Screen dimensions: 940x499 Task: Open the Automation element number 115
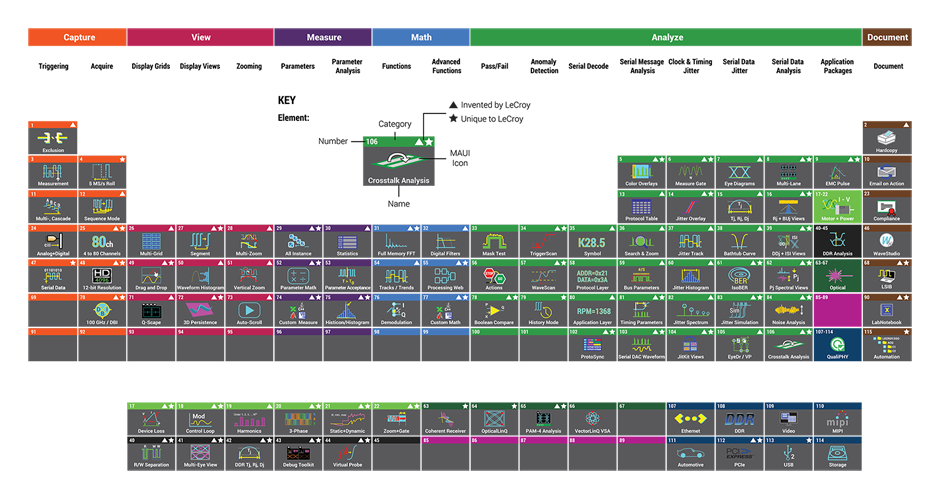pos(887,345)
